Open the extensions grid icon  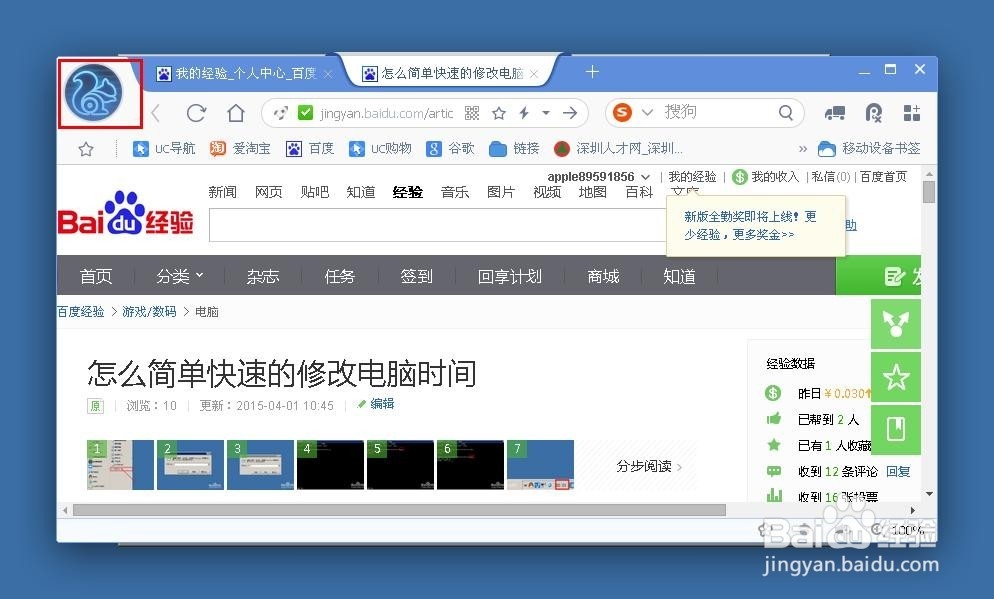click(x=912, y=113)
